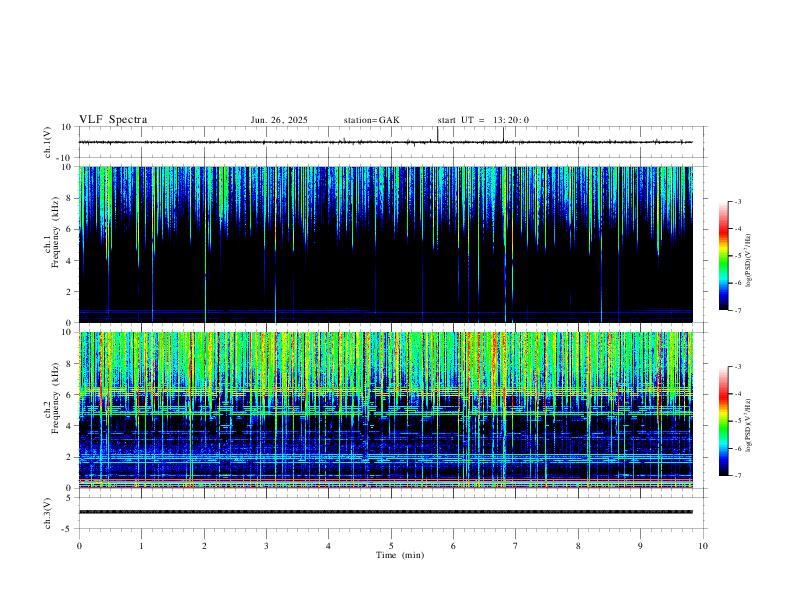This screenshot has width=792, height=612.
Task: Click the ch.1 spectrogram color scale bar
Action: coord(723,256)
